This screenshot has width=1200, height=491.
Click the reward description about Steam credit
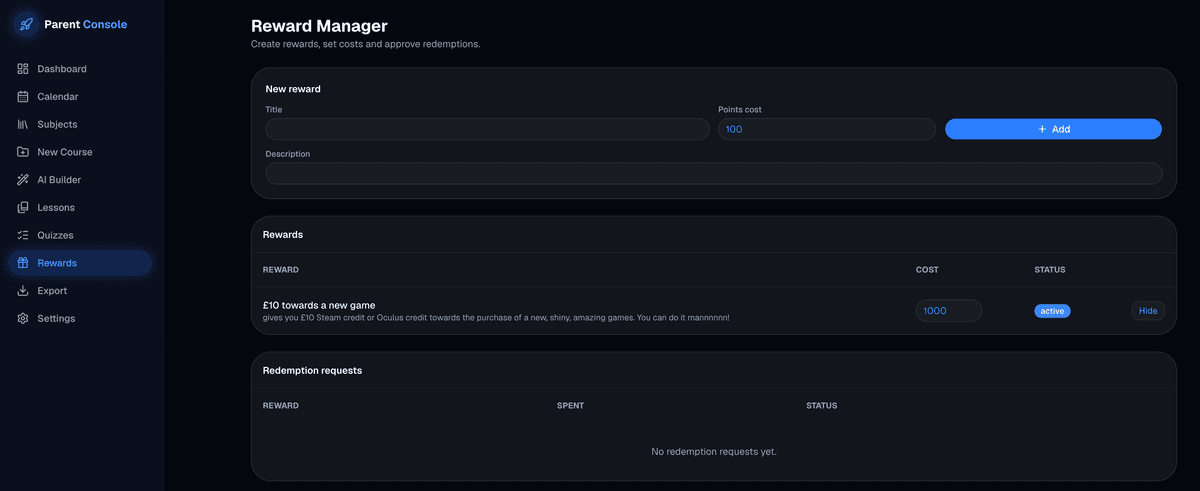pos(496,317)
